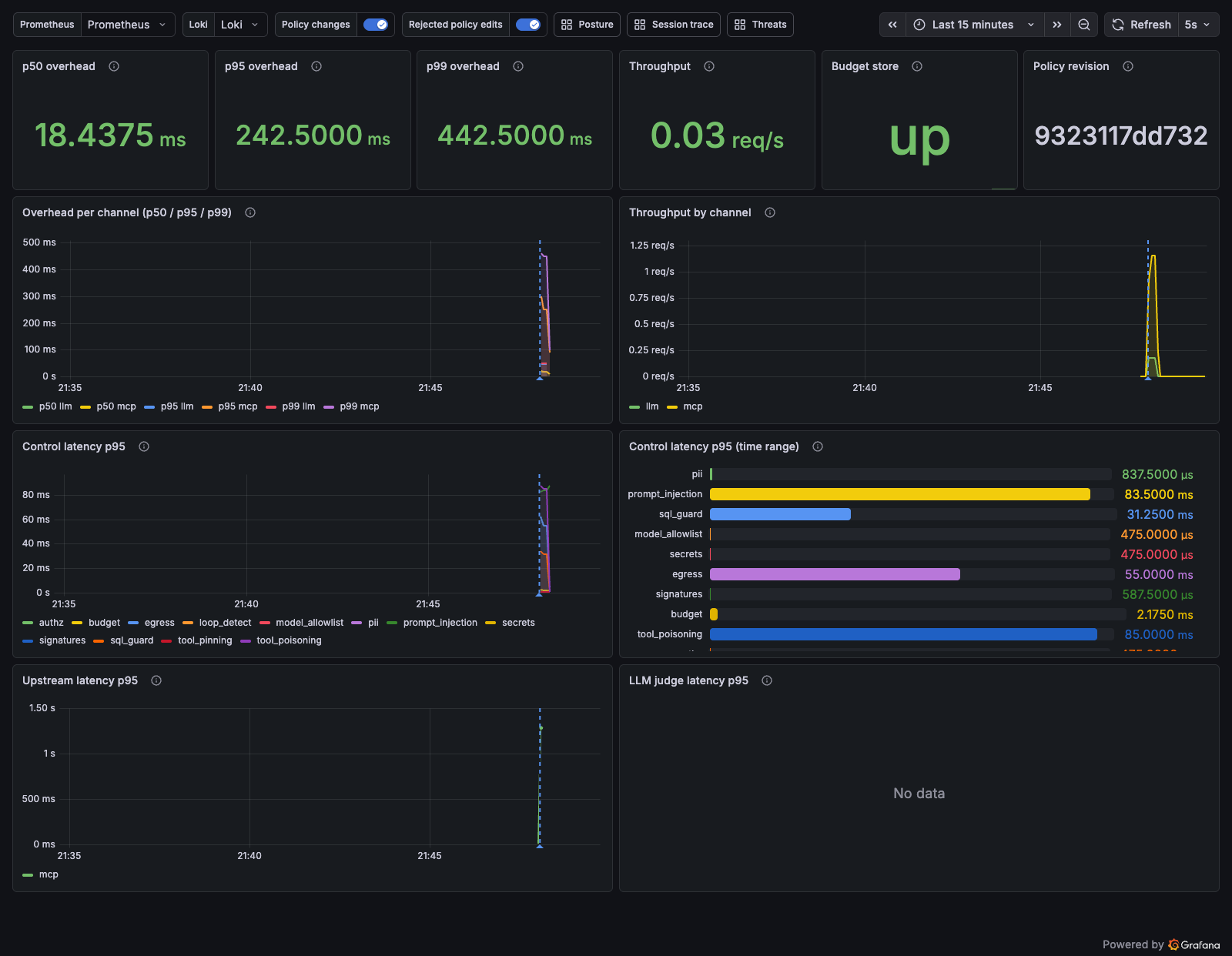Image resolution: width=1232 pixels, height=956 pixels.
Task: Show info for LLM judge latency p95
Action: pos(767,680)
